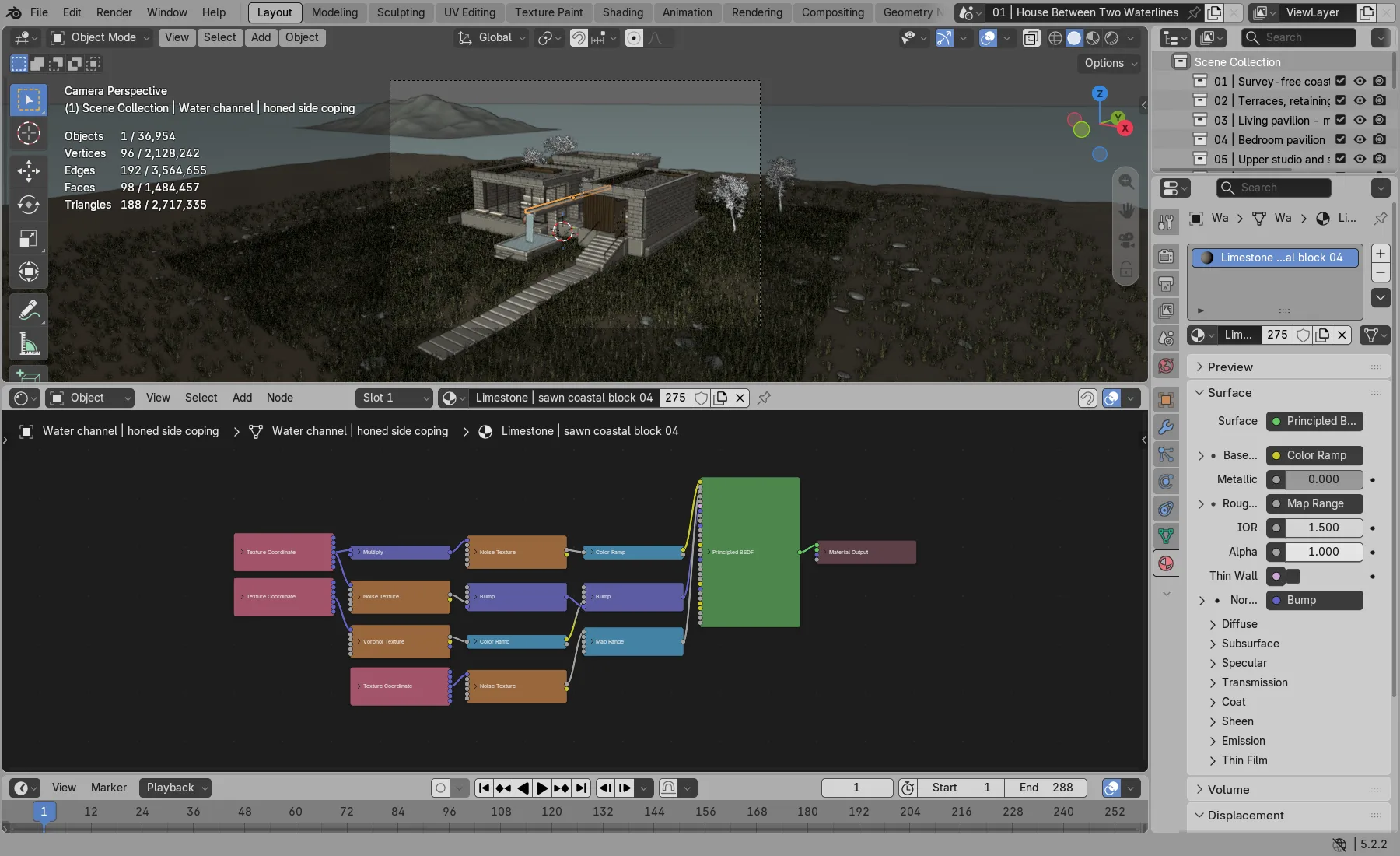Select the Measure tool

pos(29,343)
